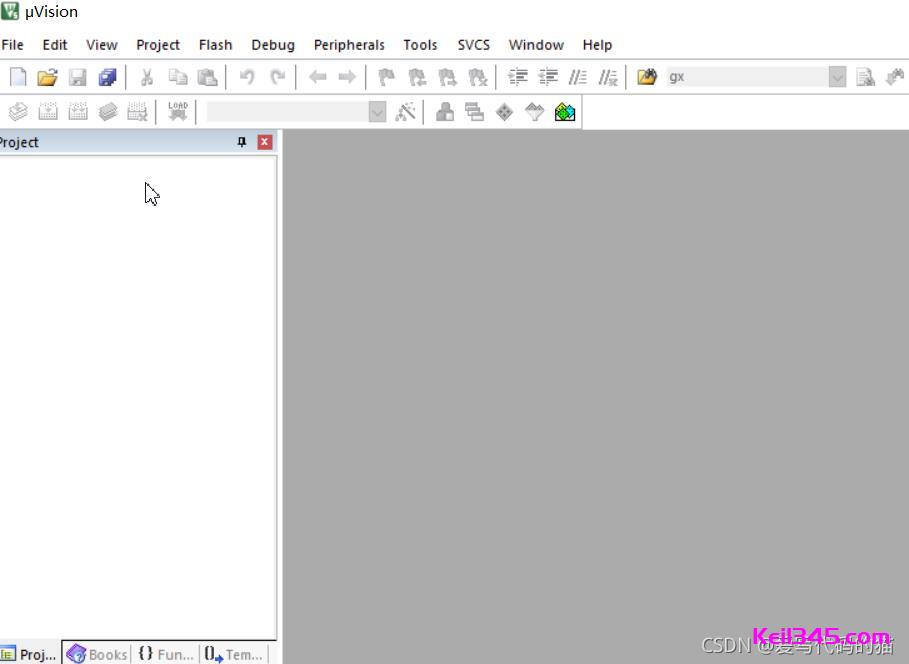Click Select Software Packs icon
Image resolution: width=909 pixels, height=664 pixels.
(x=535, y=111)
